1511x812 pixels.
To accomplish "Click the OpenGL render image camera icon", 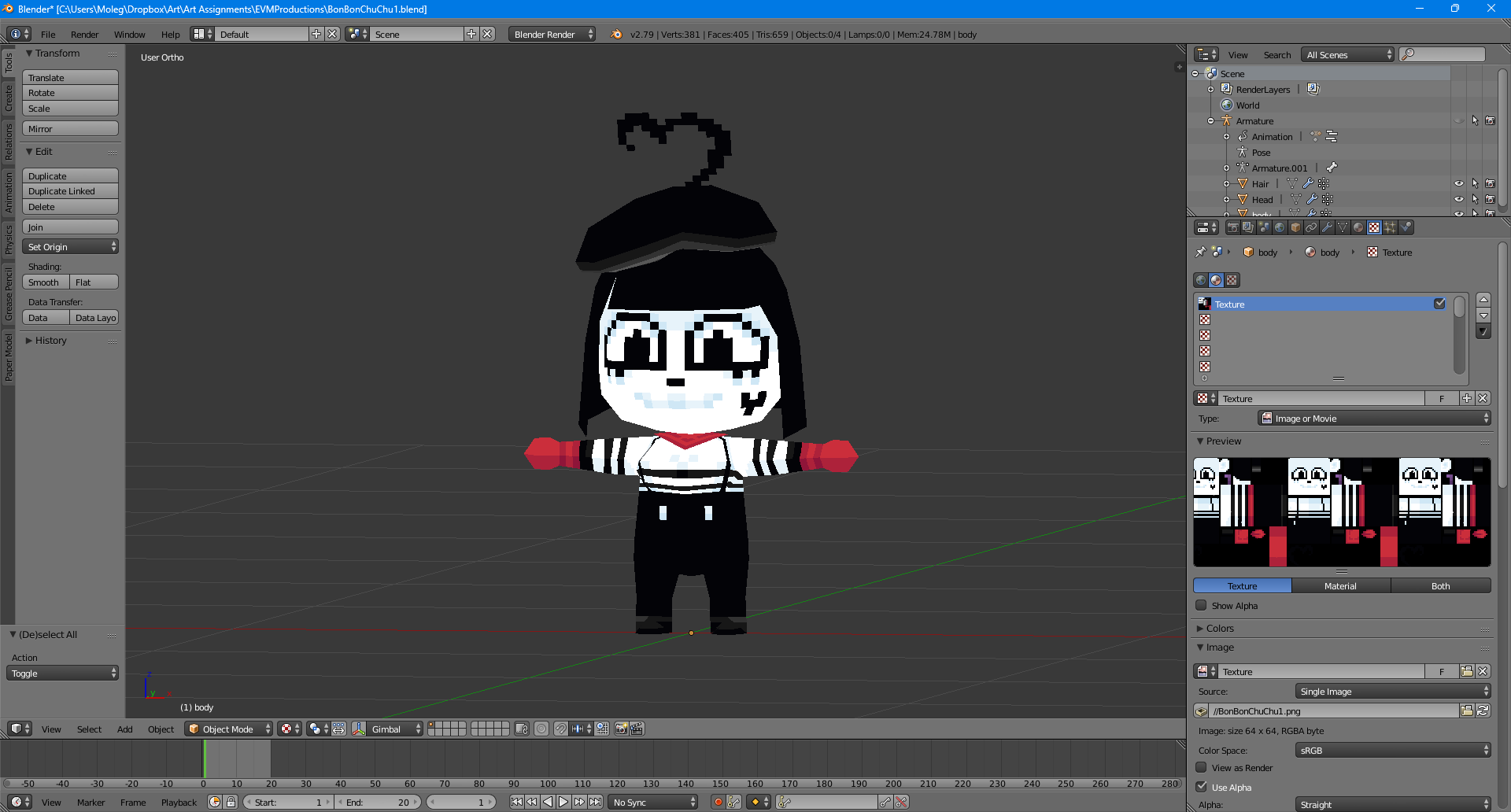I will [x=621, y=729].
